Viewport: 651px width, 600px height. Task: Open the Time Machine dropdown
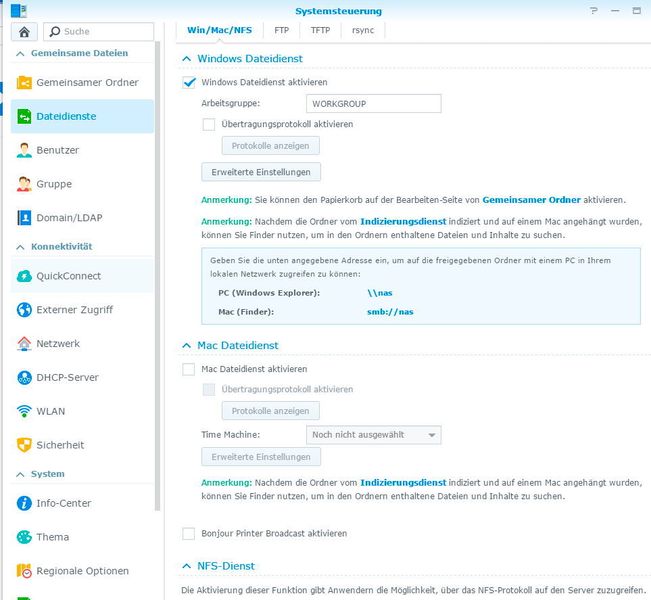pyautogui.click(x=374, y=435)
